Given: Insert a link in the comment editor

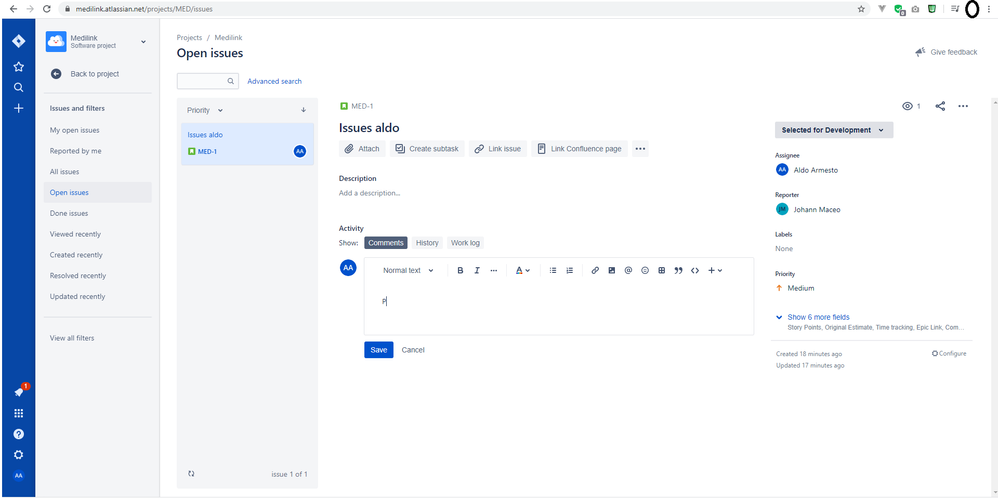Looking at the screenshot, I should pos(595,270).
